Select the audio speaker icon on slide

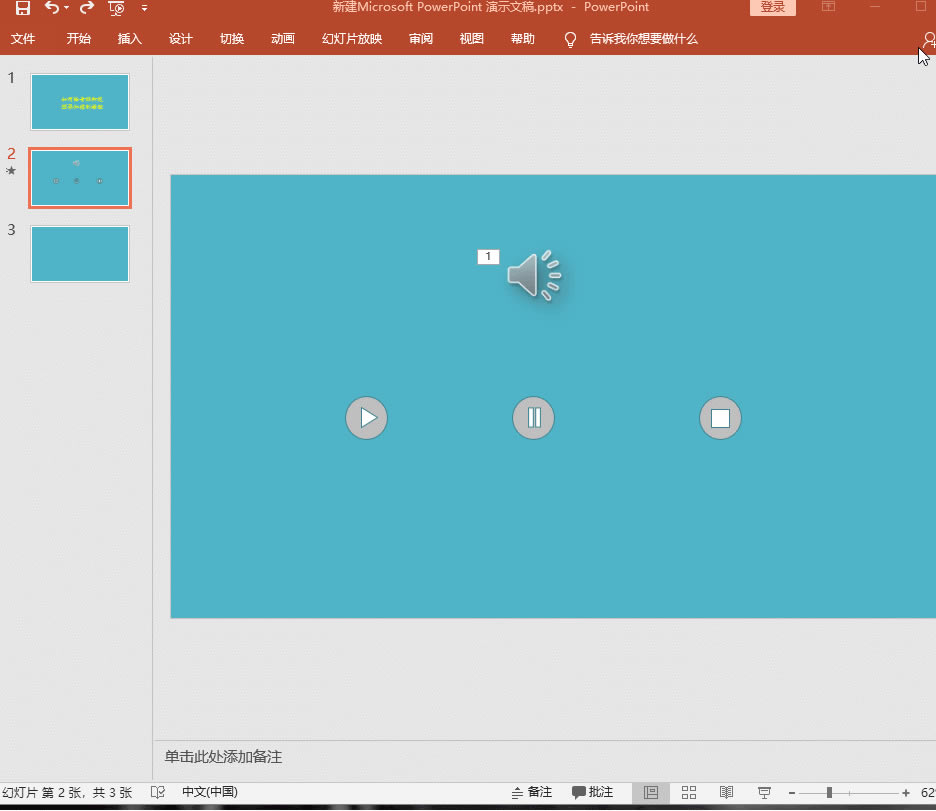click(x=534, y=275)
